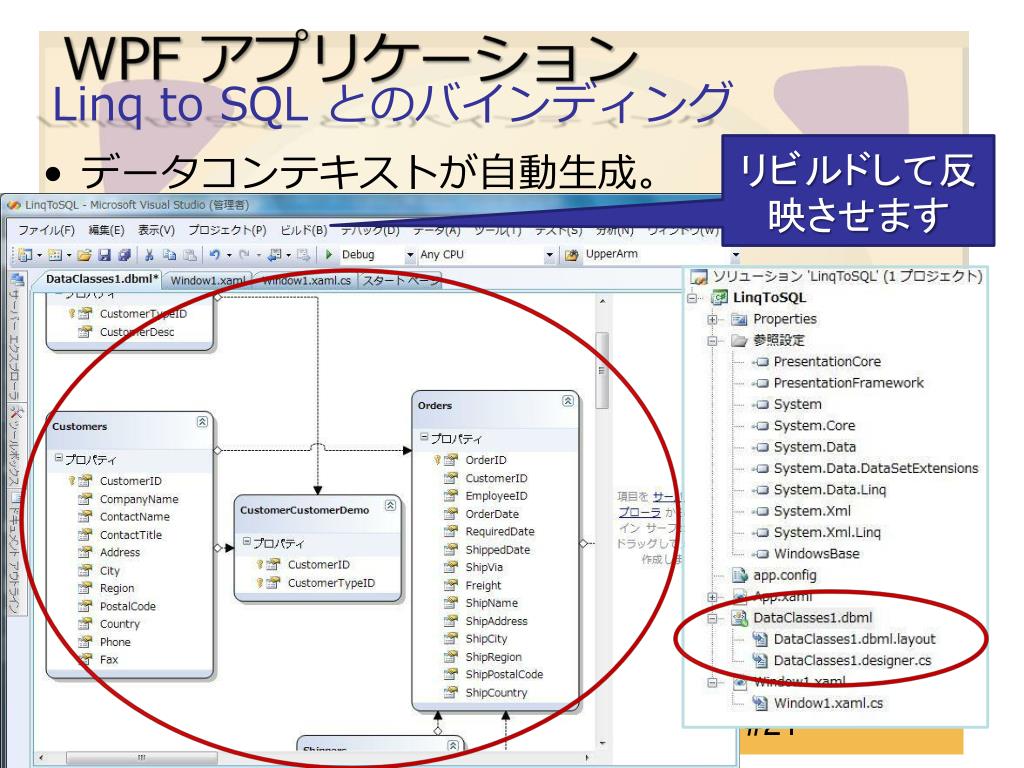Click the solution icon at Solution Explorer top

(699, 278)
